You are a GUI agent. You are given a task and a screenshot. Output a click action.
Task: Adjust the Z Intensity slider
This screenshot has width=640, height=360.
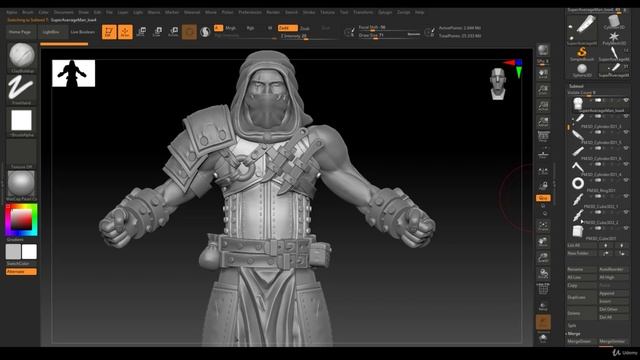coord(308,36)
